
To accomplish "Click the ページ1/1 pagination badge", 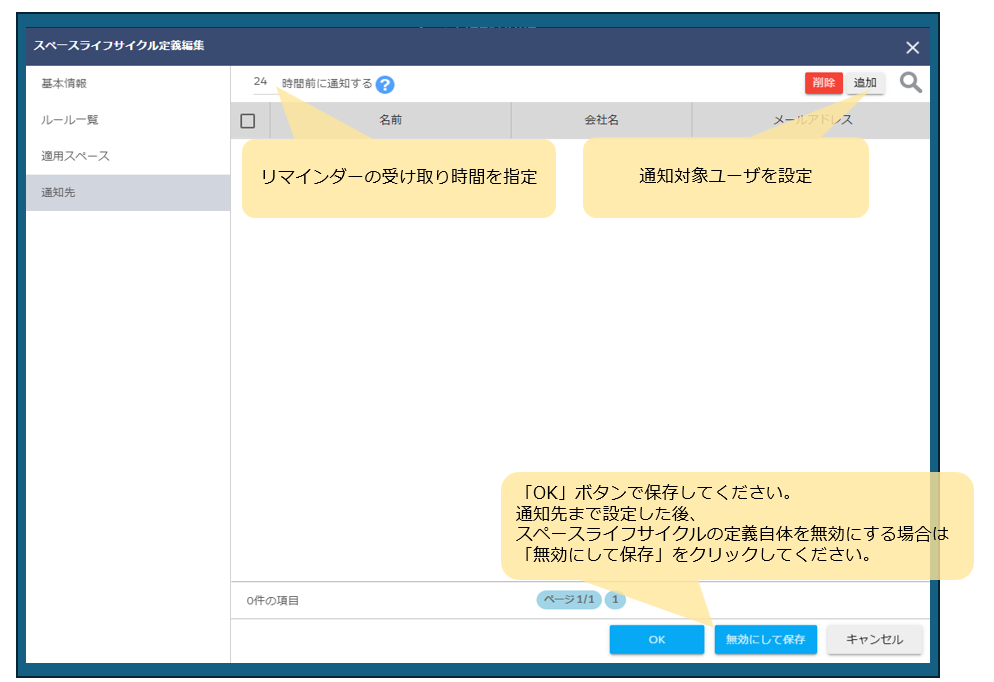I will point(568,600).
